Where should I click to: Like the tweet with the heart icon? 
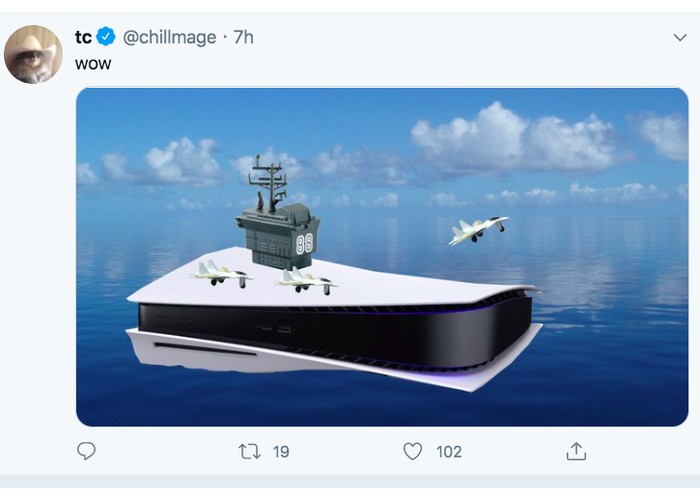412,451
